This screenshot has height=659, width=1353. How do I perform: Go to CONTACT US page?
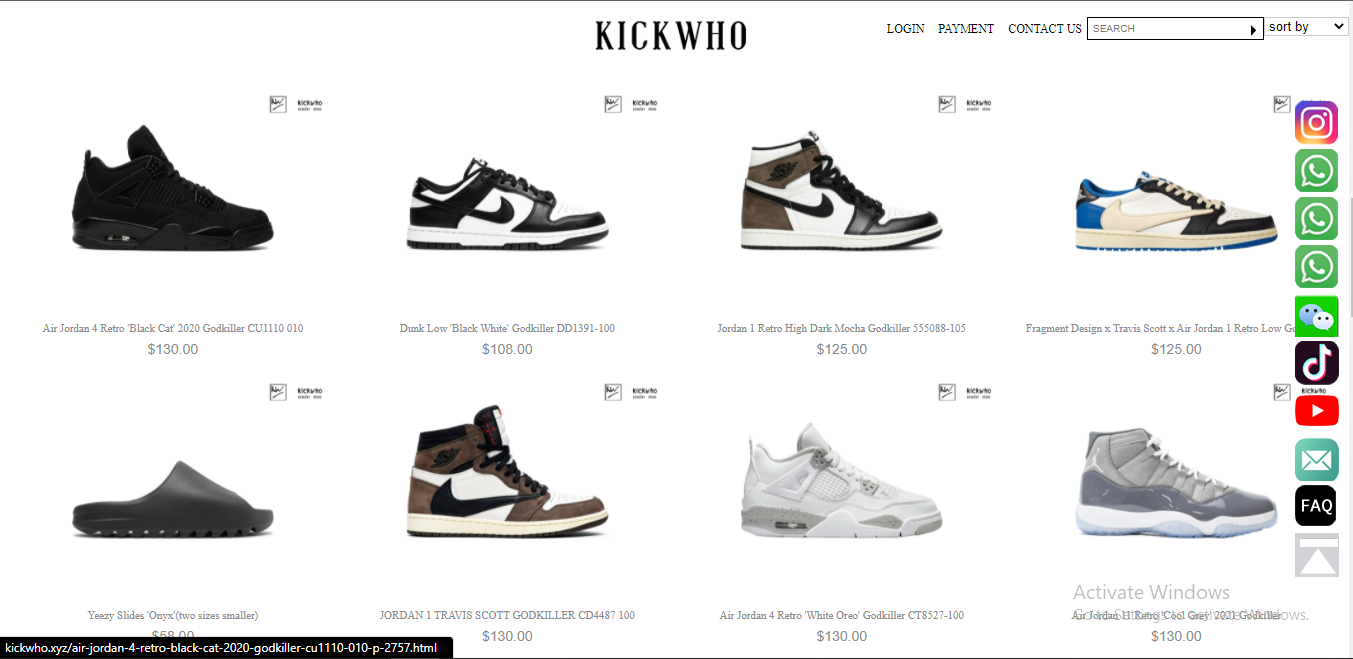coord(1044,29)
